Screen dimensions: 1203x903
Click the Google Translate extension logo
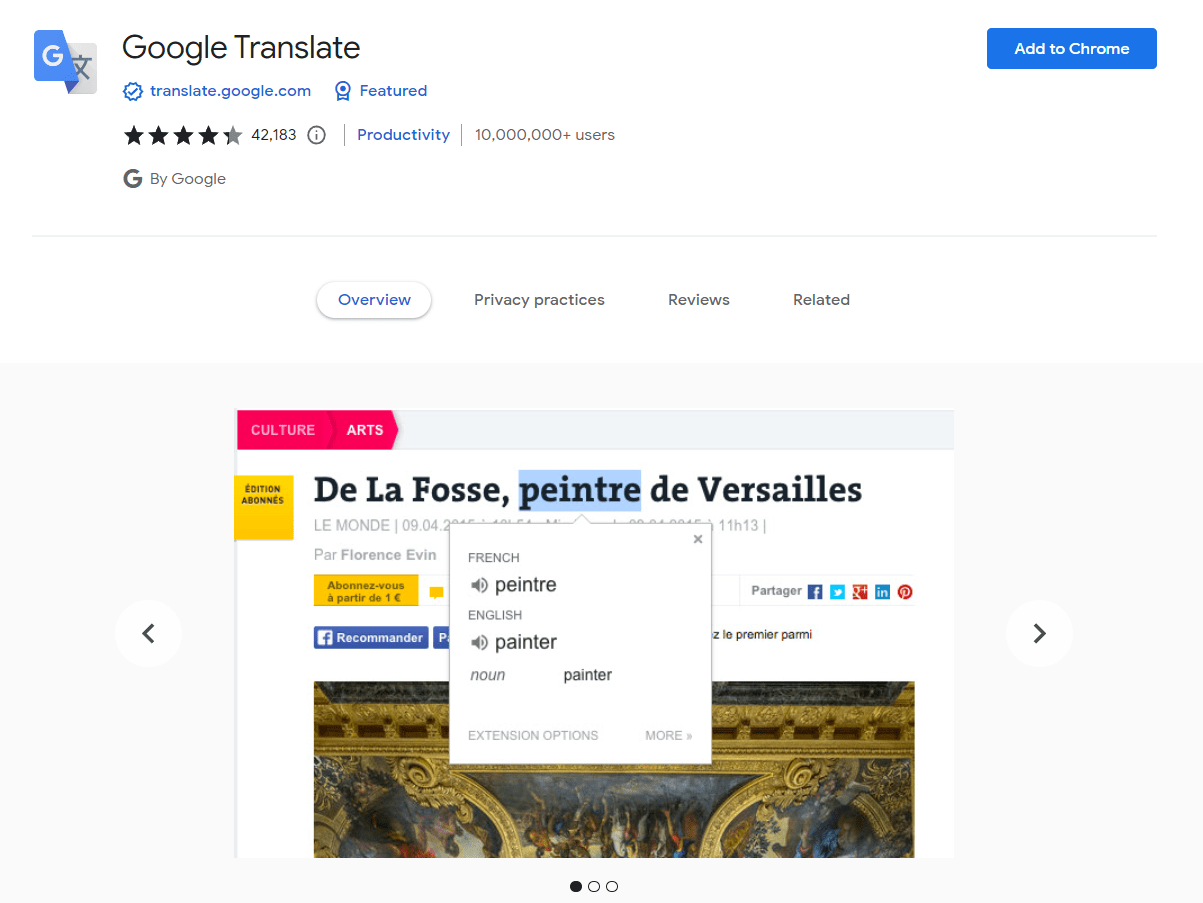click(x=64, y=61)
